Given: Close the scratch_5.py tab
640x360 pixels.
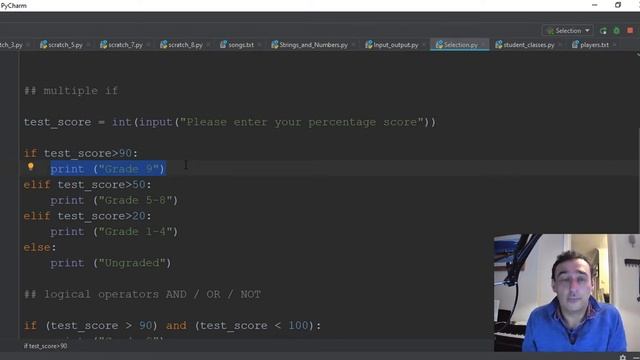Looking at the screenshot, I should (89, 45).
